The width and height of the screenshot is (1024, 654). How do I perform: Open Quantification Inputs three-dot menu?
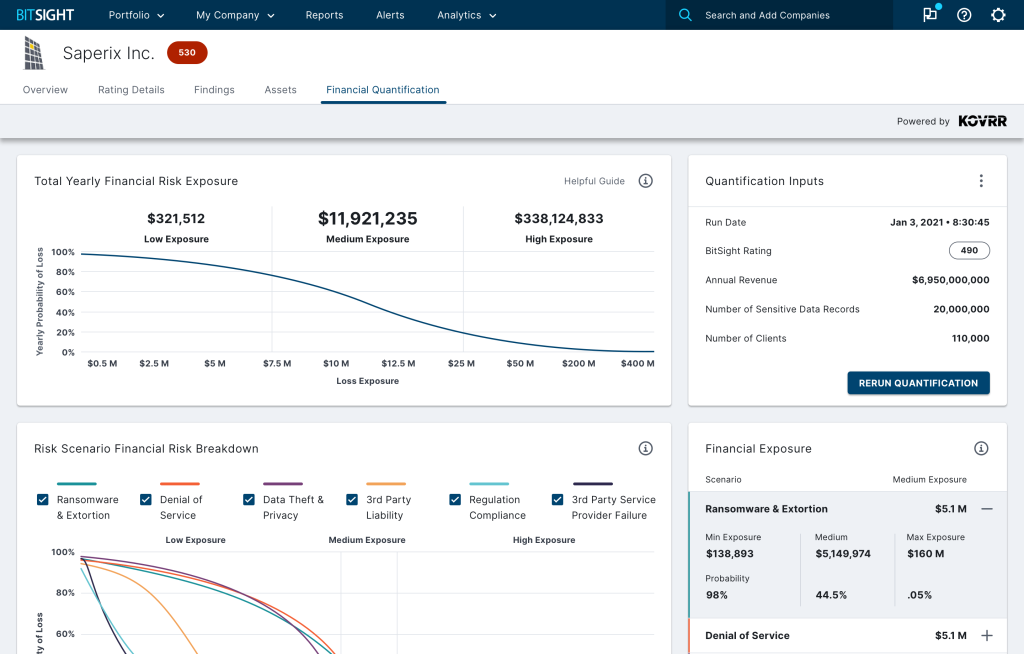click(981, 181)
